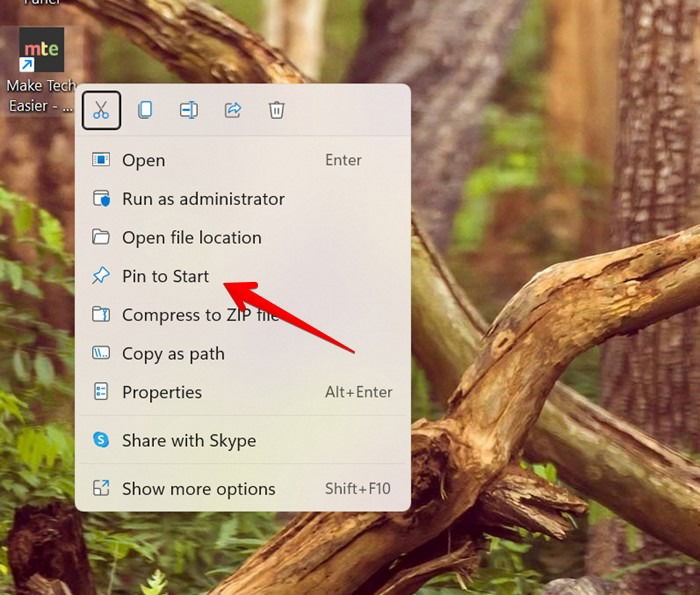This screenshot has width=700, height=595.
Task: Choose Open file location
Action: [x=243, y=237]
